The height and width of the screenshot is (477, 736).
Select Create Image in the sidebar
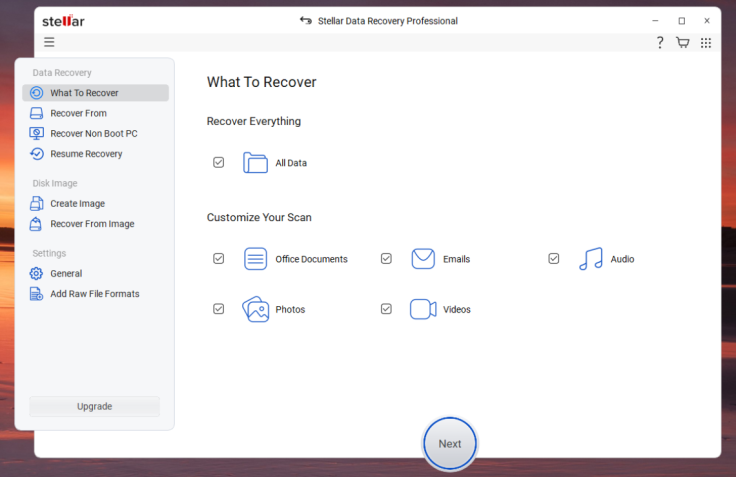(77, 203)
